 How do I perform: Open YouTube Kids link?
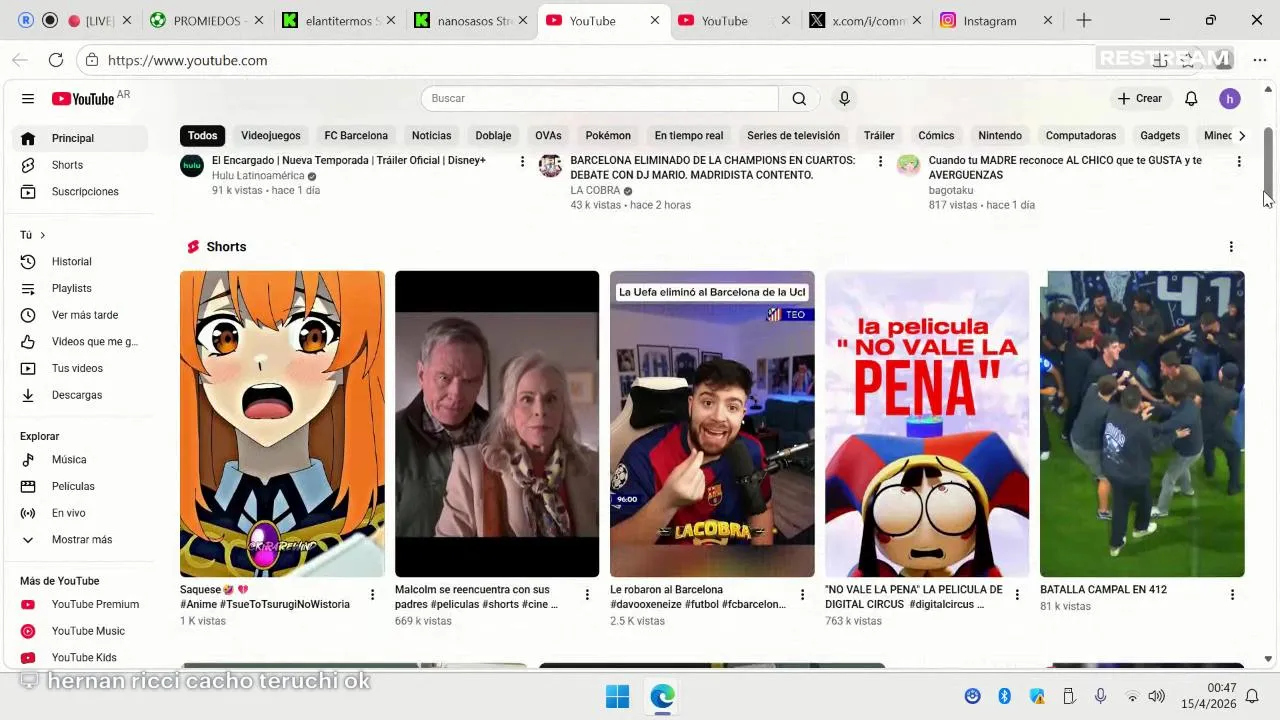click(x=80, y=657)
